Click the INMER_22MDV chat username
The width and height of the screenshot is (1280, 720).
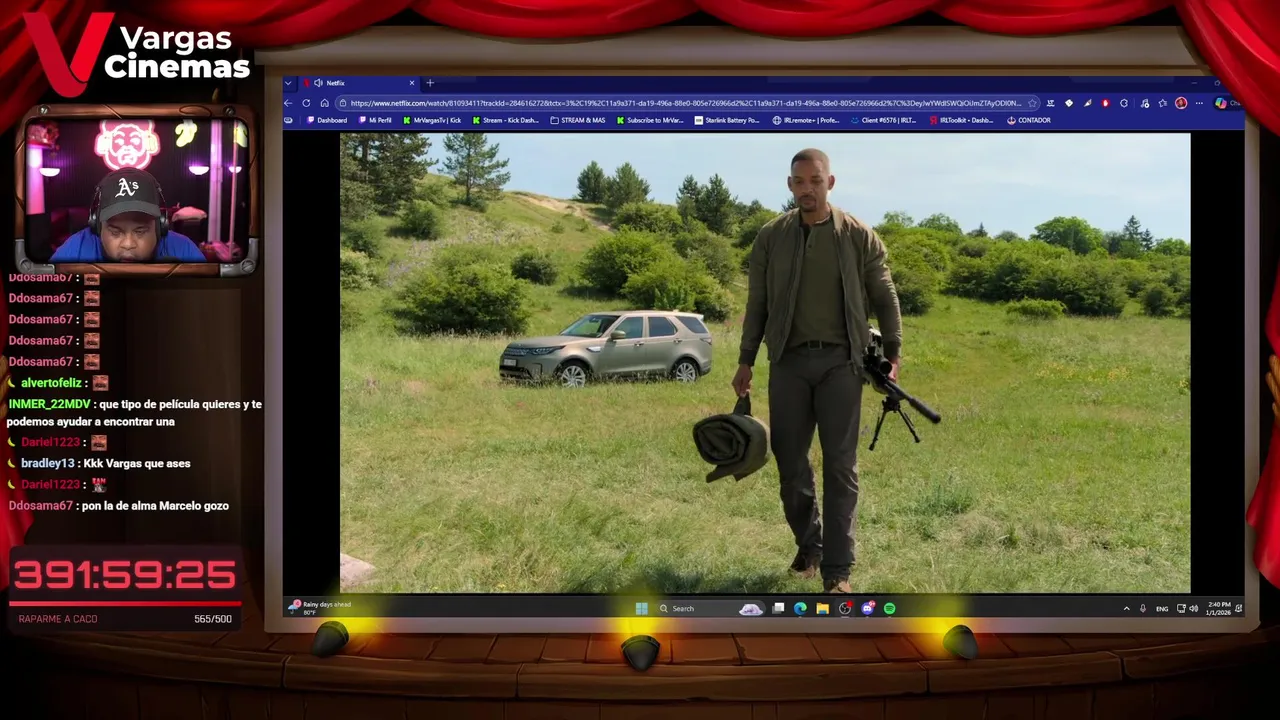[x=49, y=404]
